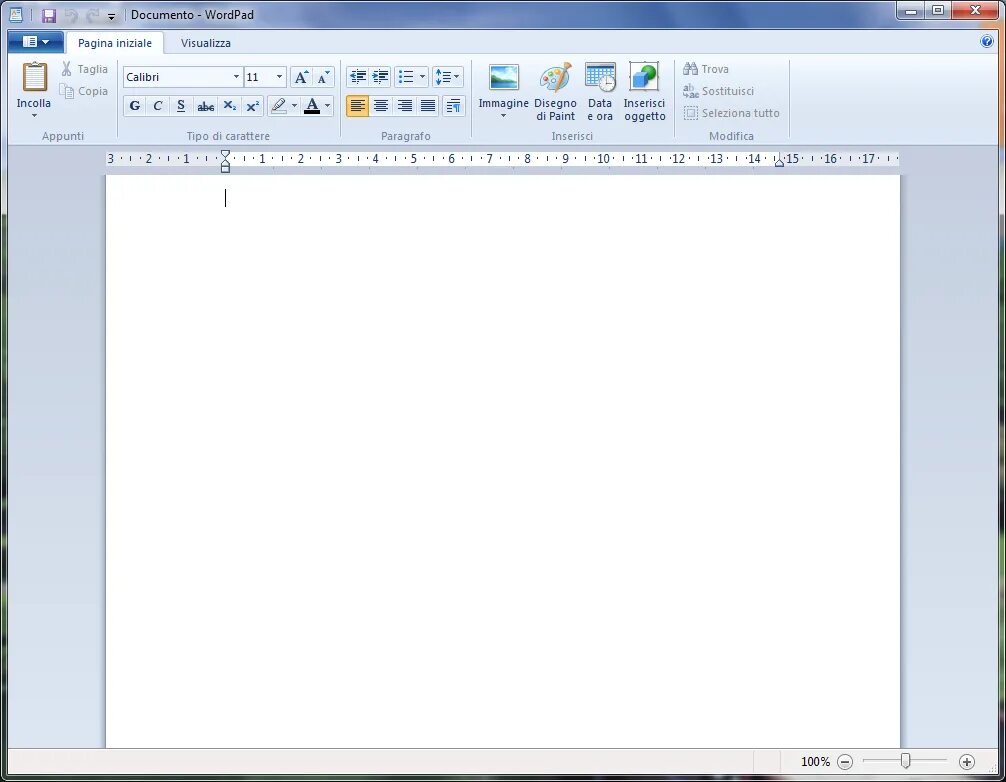Zoom in with the plus button
This screenshot has height=782, width=1006.
(967, 762)
